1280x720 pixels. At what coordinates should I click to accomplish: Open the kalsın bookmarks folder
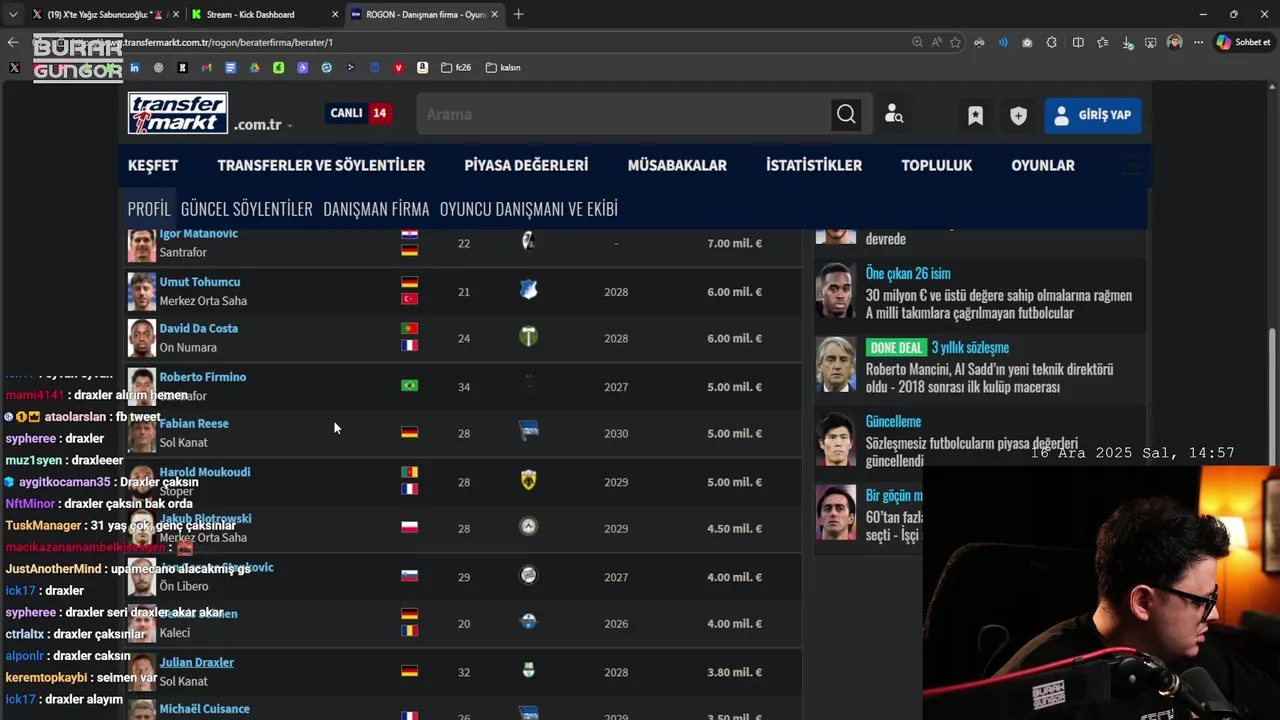503,68
